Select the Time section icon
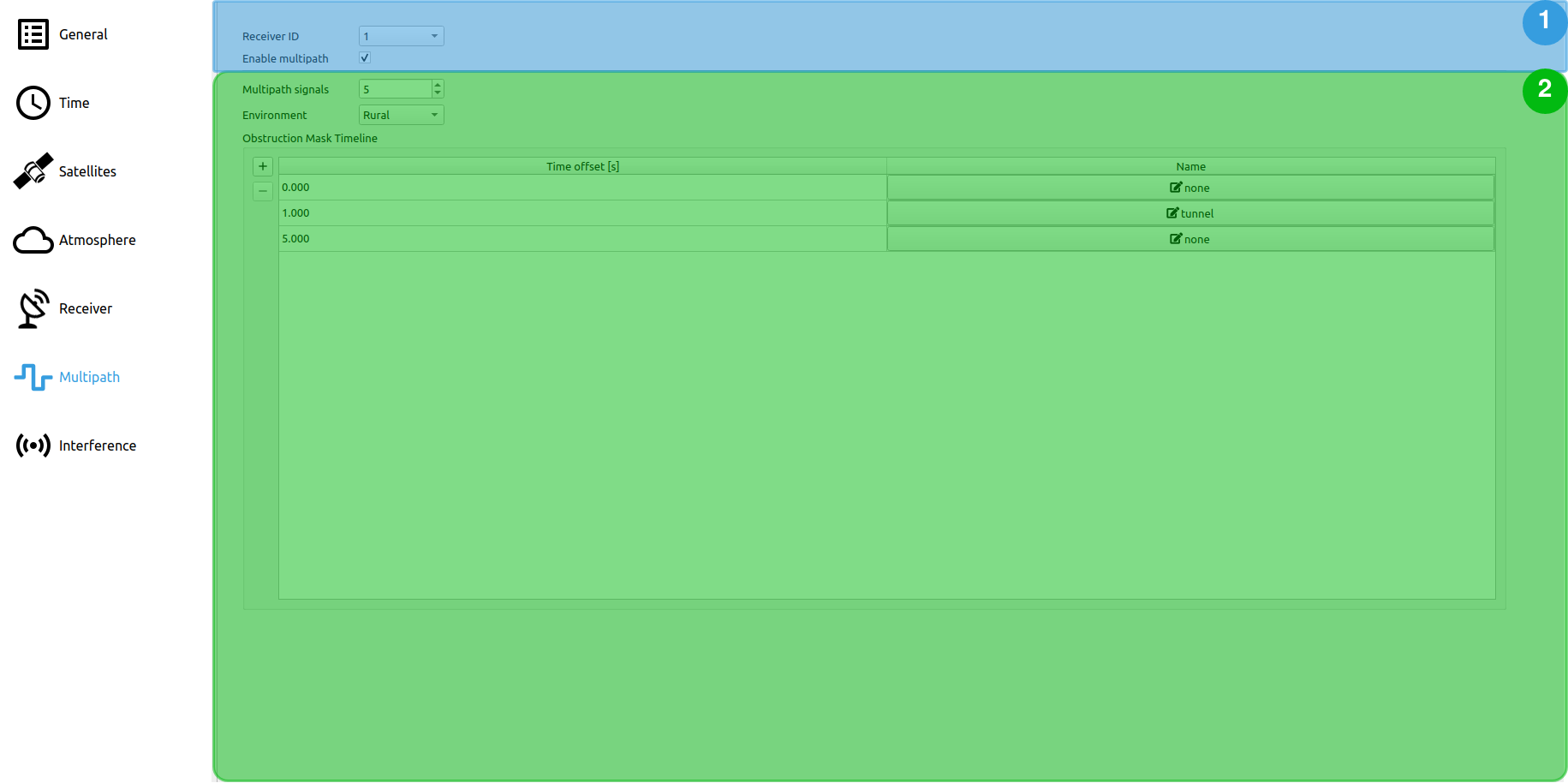 pos(33,103)
